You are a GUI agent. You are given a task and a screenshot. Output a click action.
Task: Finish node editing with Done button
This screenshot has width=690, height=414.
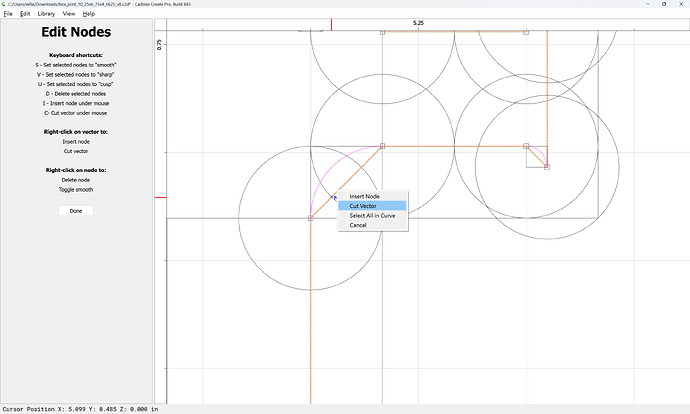(76, 211)
